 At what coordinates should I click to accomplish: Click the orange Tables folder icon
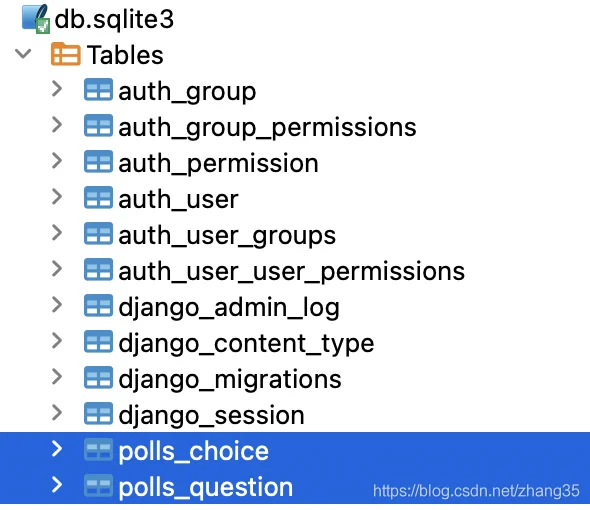[65, 54]
